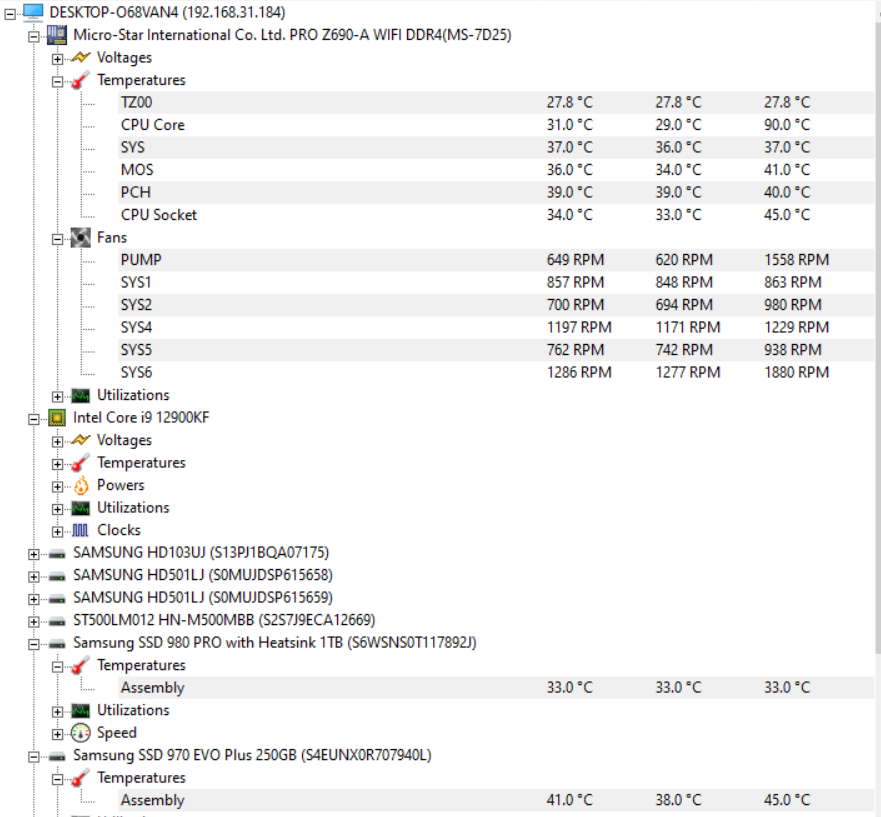Click the ST500LM012 hard drive icon
The image size is (881, 817).
[57, 620]
